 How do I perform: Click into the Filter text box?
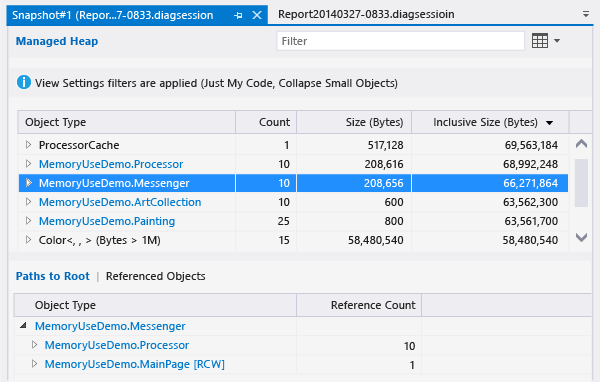[x=400, y=41]
